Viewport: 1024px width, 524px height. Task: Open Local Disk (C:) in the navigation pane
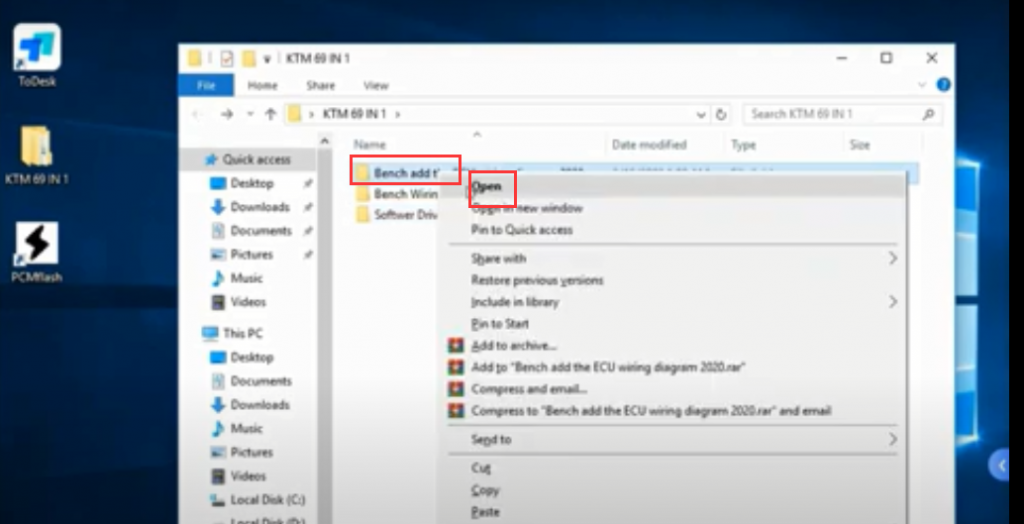pos(267,500)
